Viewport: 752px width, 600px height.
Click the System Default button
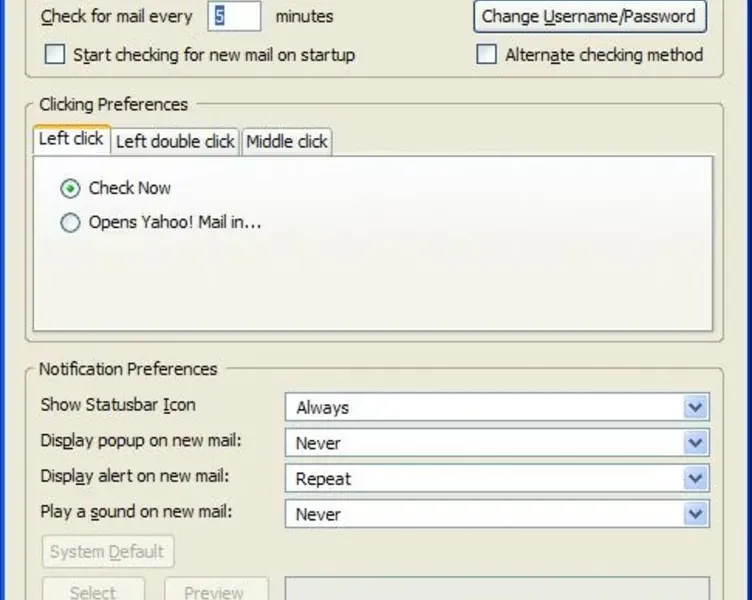click(108, 552)
